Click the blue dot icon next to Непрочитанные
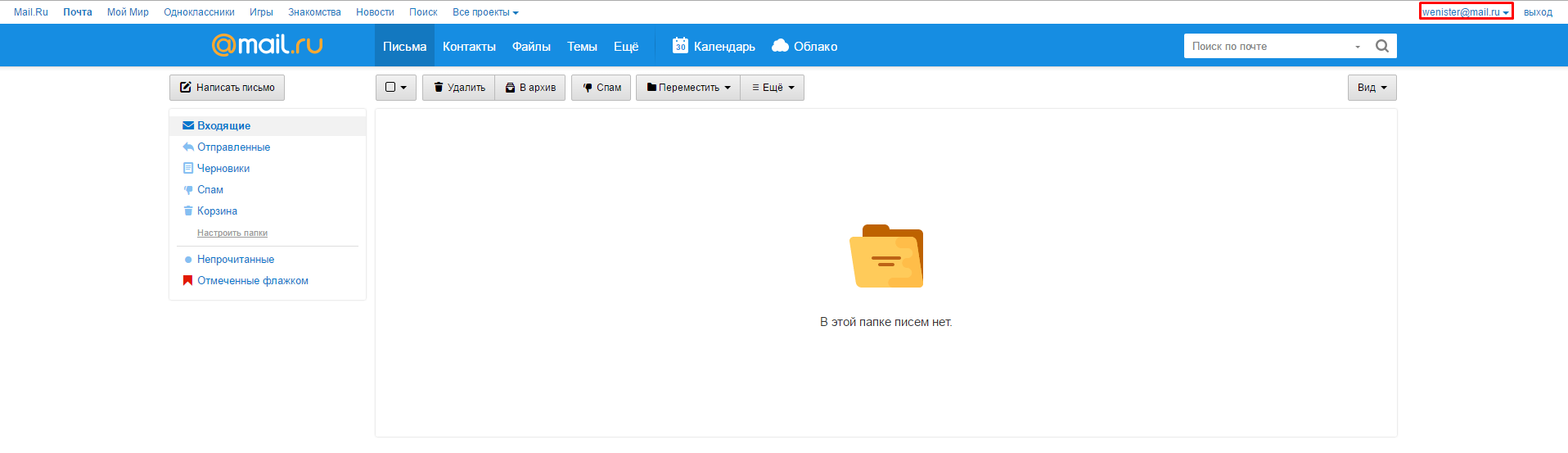The width and height of the screenshot is (1568, 453). (188, 260)
